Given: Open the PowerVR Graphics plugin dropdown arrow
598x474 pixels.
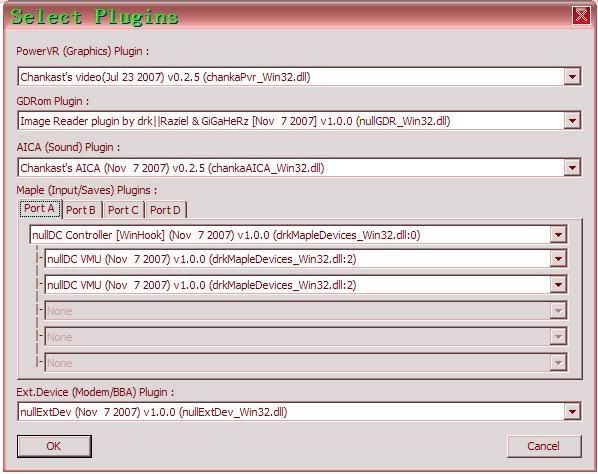Looking at the screenshot, I should click(x=572, y=77).
